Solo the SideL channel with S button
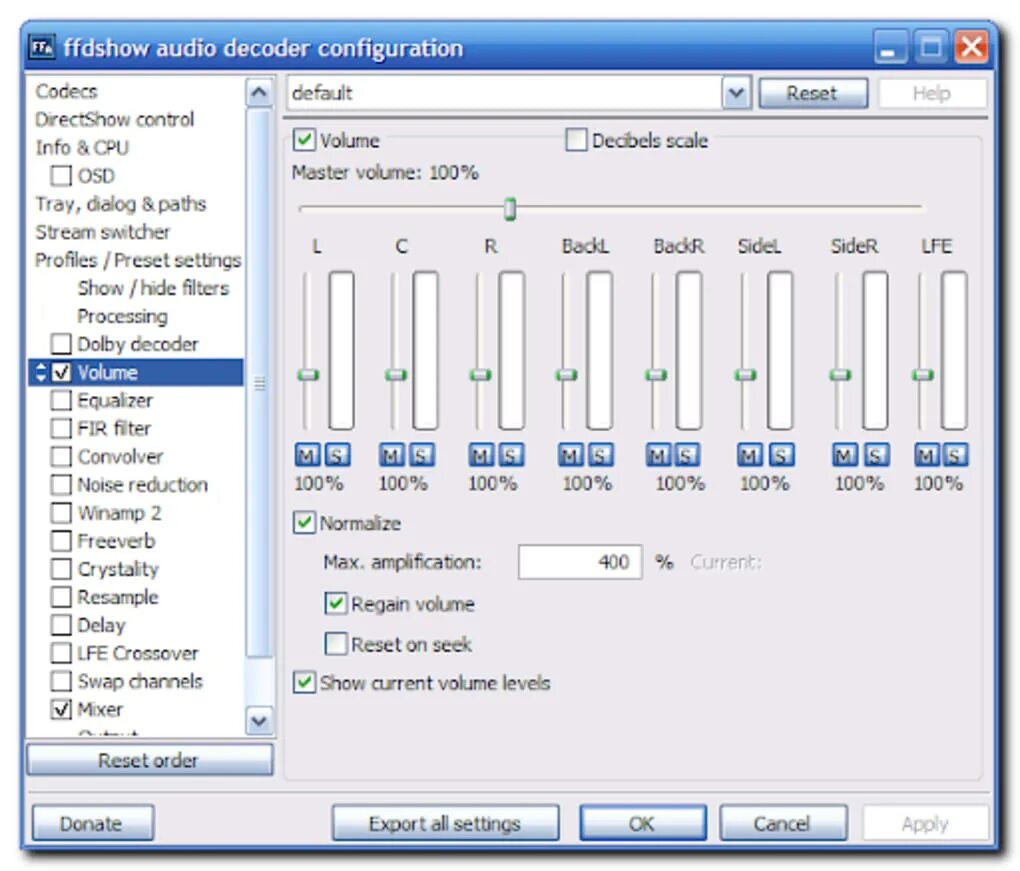Screen dimensions: 1020x871 [781, 455]
